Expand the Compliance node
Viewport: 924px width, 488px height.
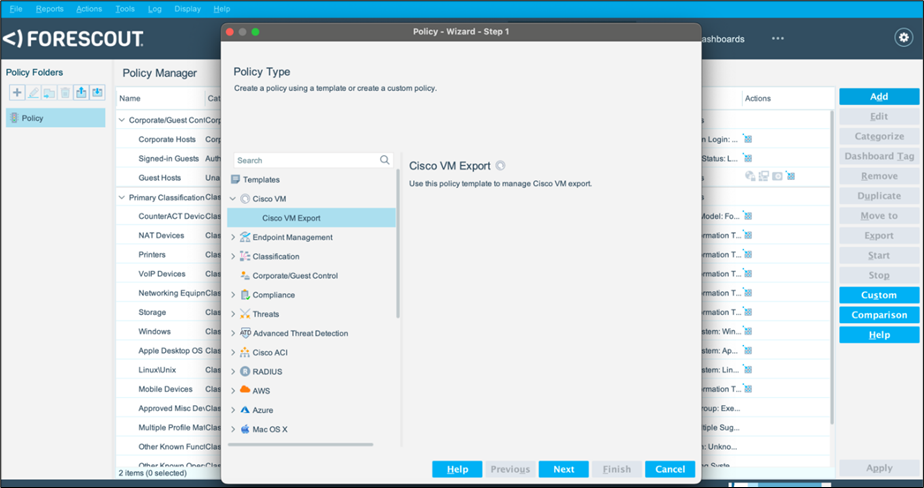[233, 295]
